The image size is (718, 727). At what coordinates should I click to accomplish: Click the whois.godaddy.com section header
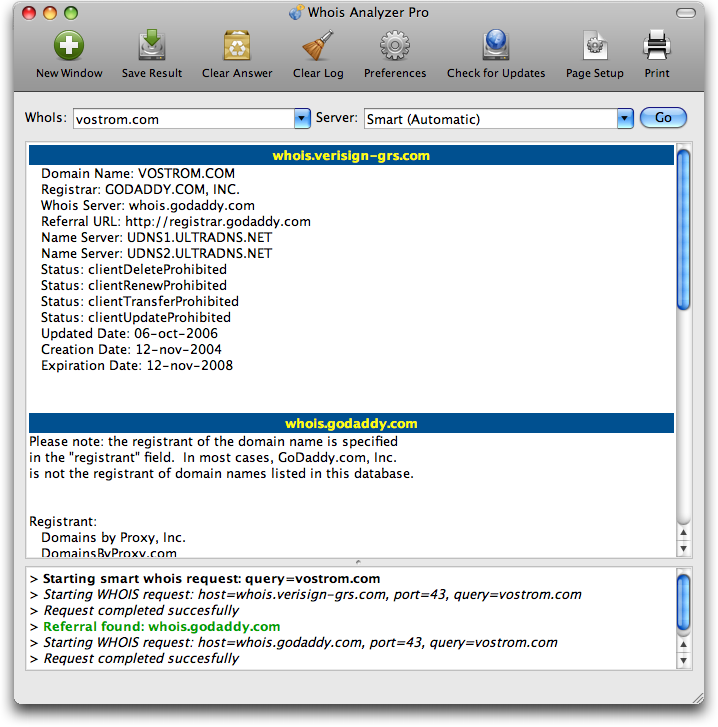pyautogui.click(x=351, y=423)
